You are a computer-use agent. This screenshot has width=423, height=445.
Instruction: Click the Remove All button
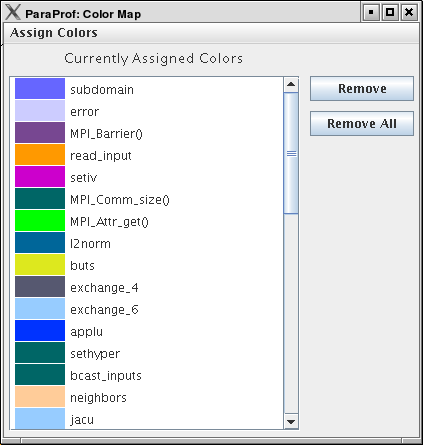click(362, 124)
